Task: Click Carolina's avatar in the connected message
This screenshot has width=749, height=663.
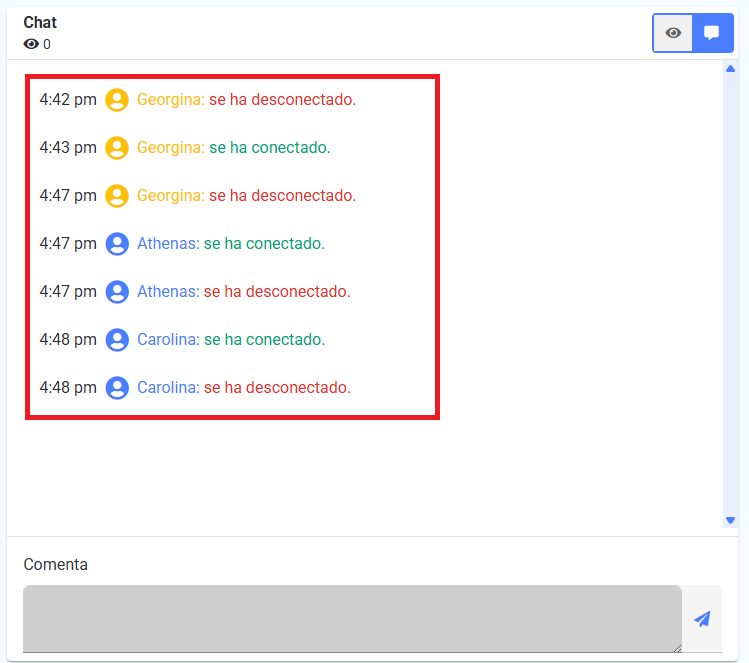Action: pos(117,340)
